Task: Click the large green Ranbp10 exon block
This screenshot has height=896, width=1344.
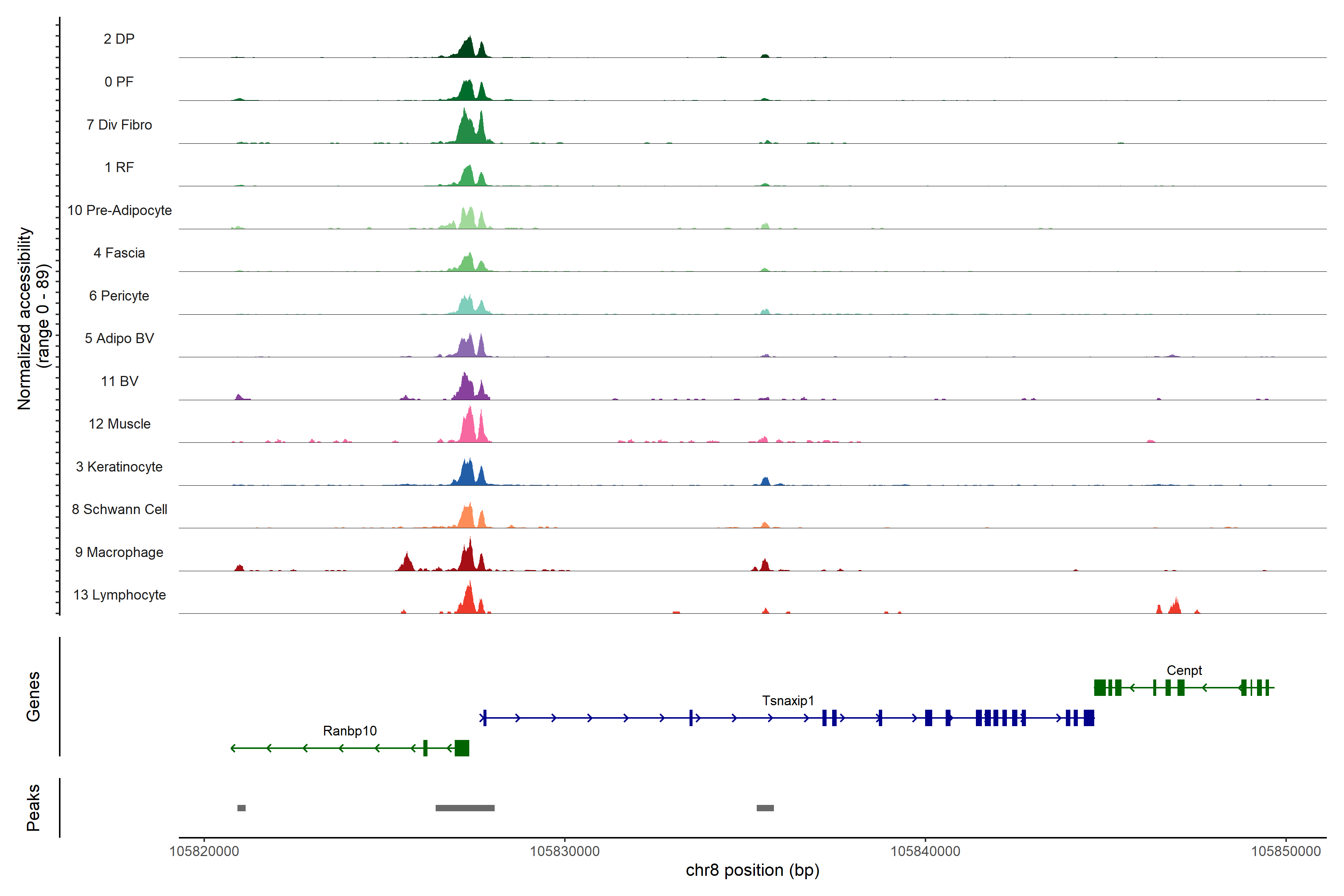Action: coord(462,748)
